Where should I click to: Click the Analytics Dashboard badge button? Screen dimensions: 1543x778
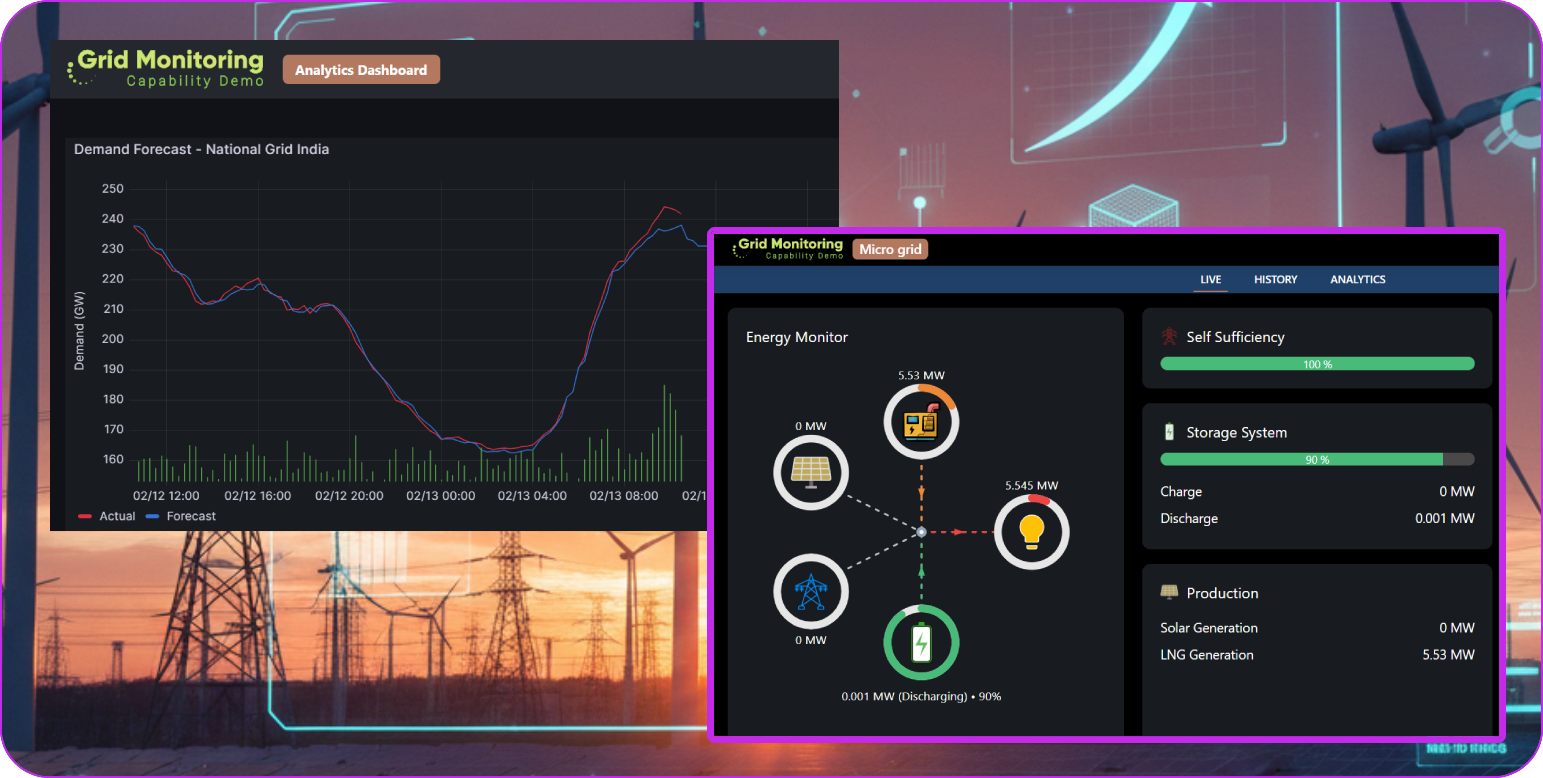361,69
